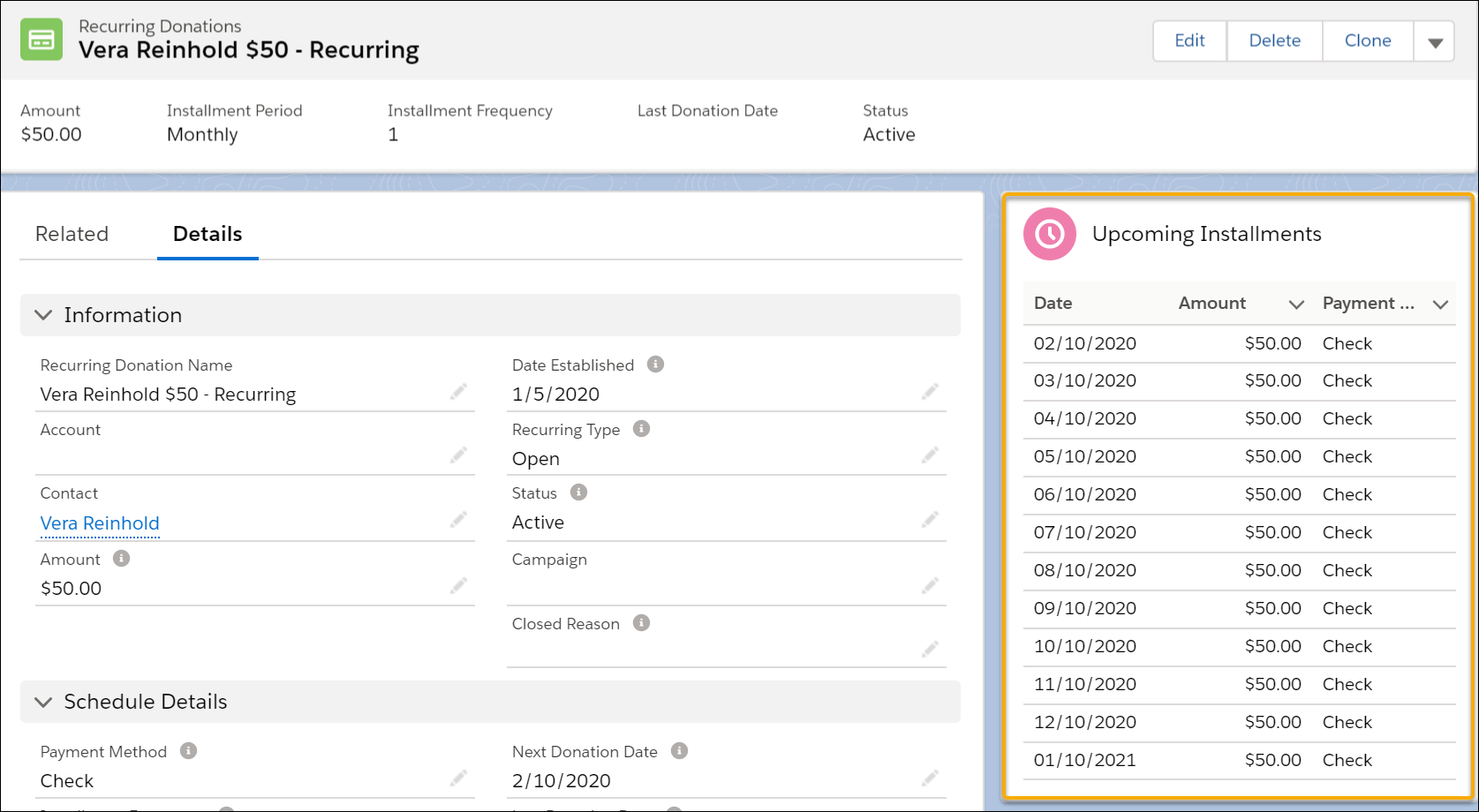Collapse the Information section

(x=43, y=315)
